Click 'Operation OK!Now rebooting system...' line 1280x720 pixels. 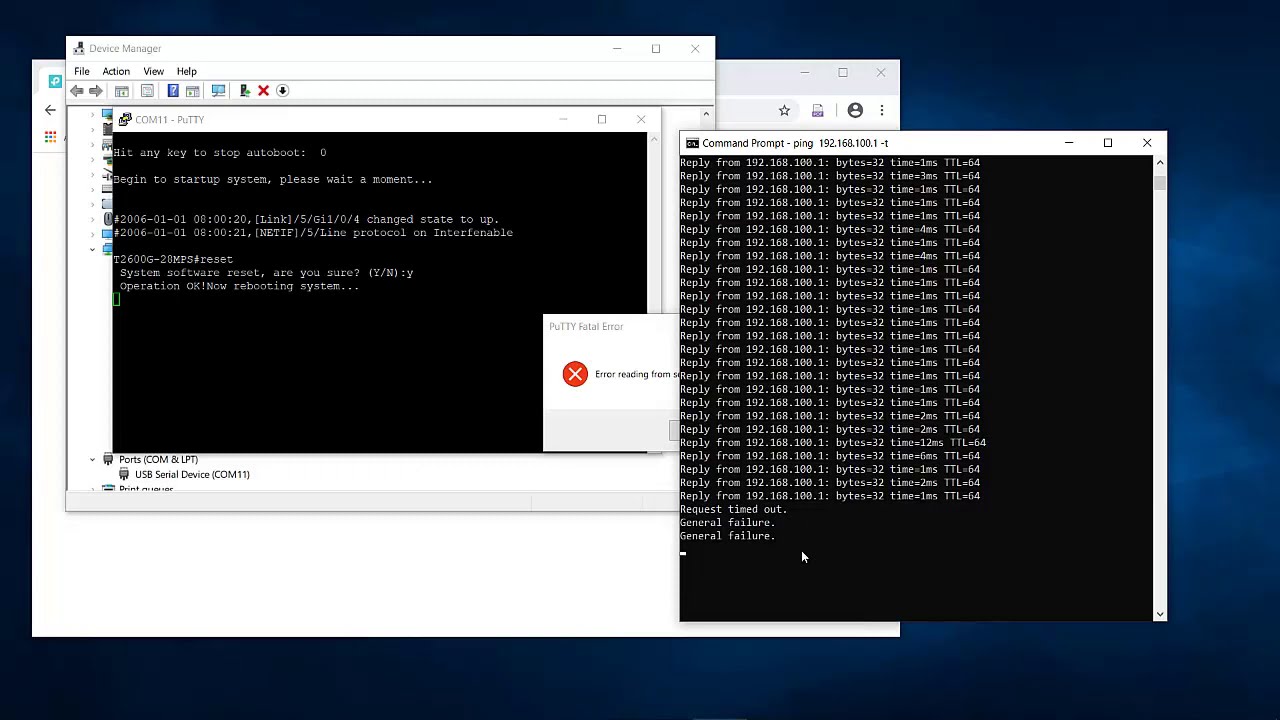click(x=239, y=286)
